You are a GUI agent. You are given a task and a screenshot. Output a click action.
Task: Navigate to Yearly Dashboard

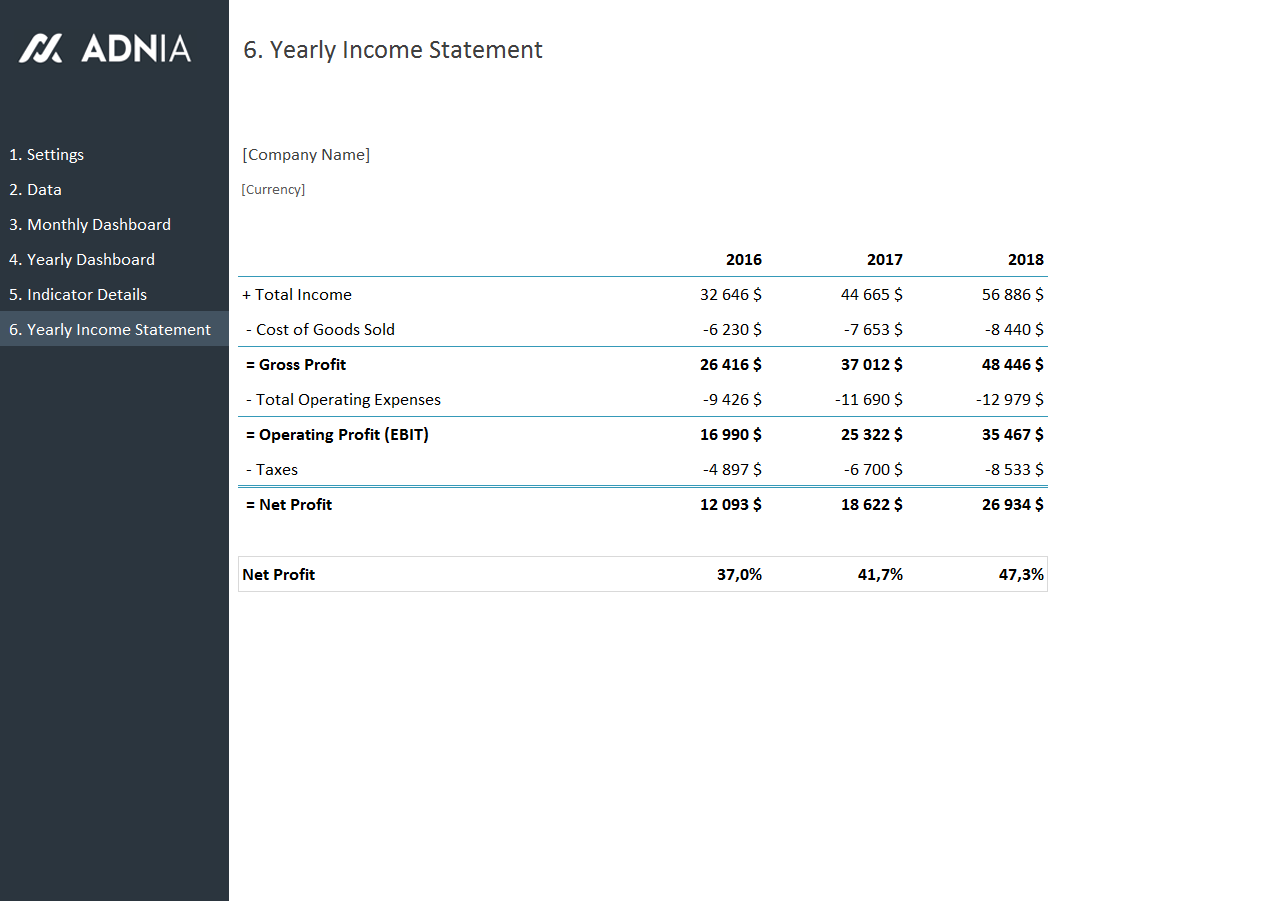click(x=82, y=260)
